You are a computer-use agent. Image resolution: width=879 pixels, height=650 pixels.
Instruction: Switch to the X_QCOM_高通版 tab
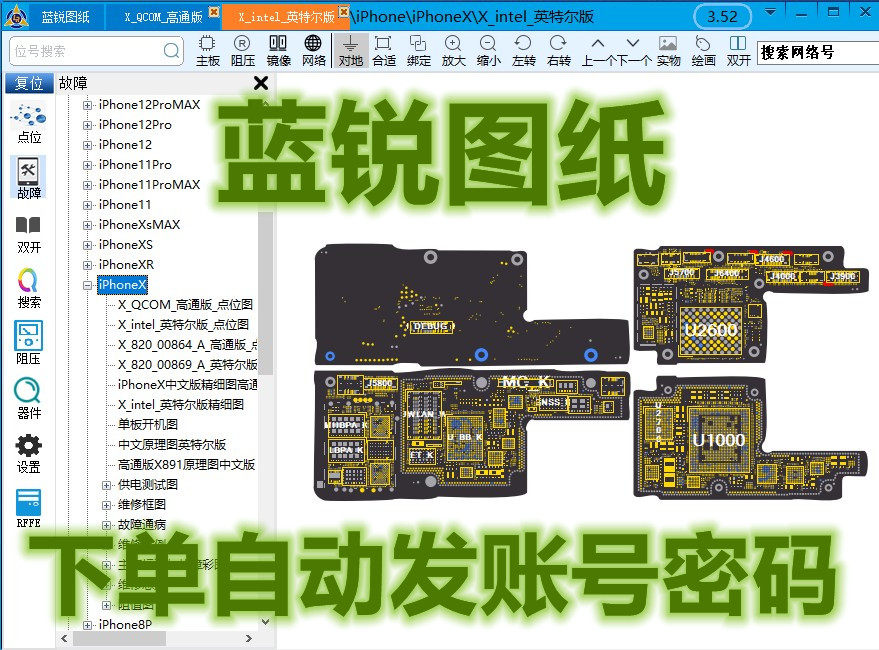click(163, 17)
